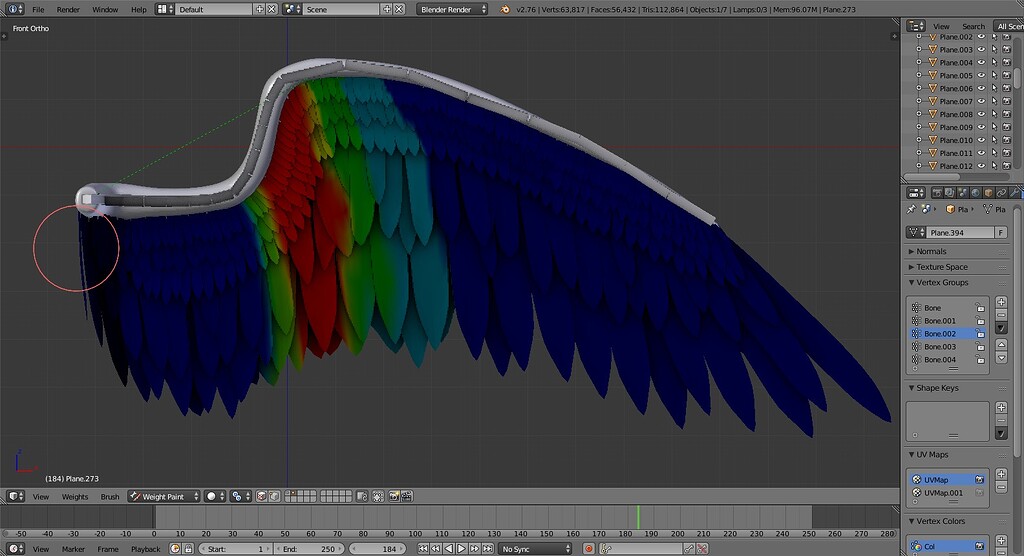Click the lock camera and layers icon
Viewport: 1024px width, 556px height.
point(362,497)
